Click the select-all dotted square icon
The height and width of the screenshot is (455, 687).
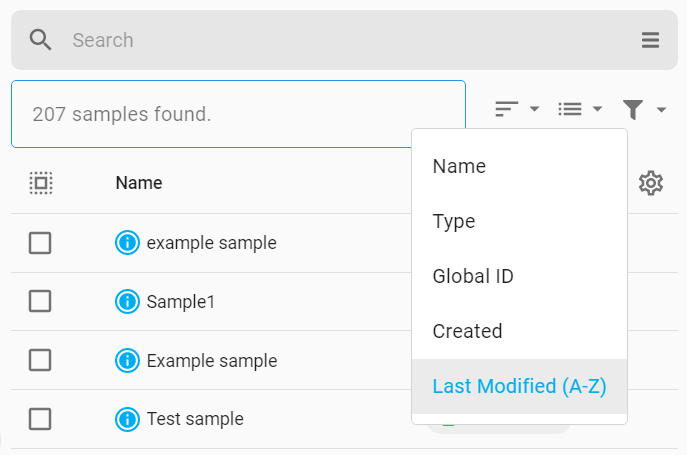(x=41, y=183)
